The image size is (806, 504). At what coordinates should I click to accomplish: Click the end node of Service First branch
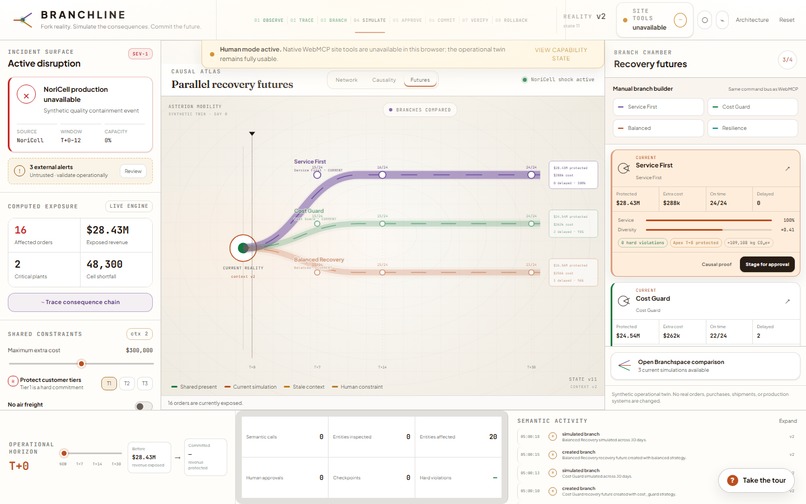[x=531, y=175]
